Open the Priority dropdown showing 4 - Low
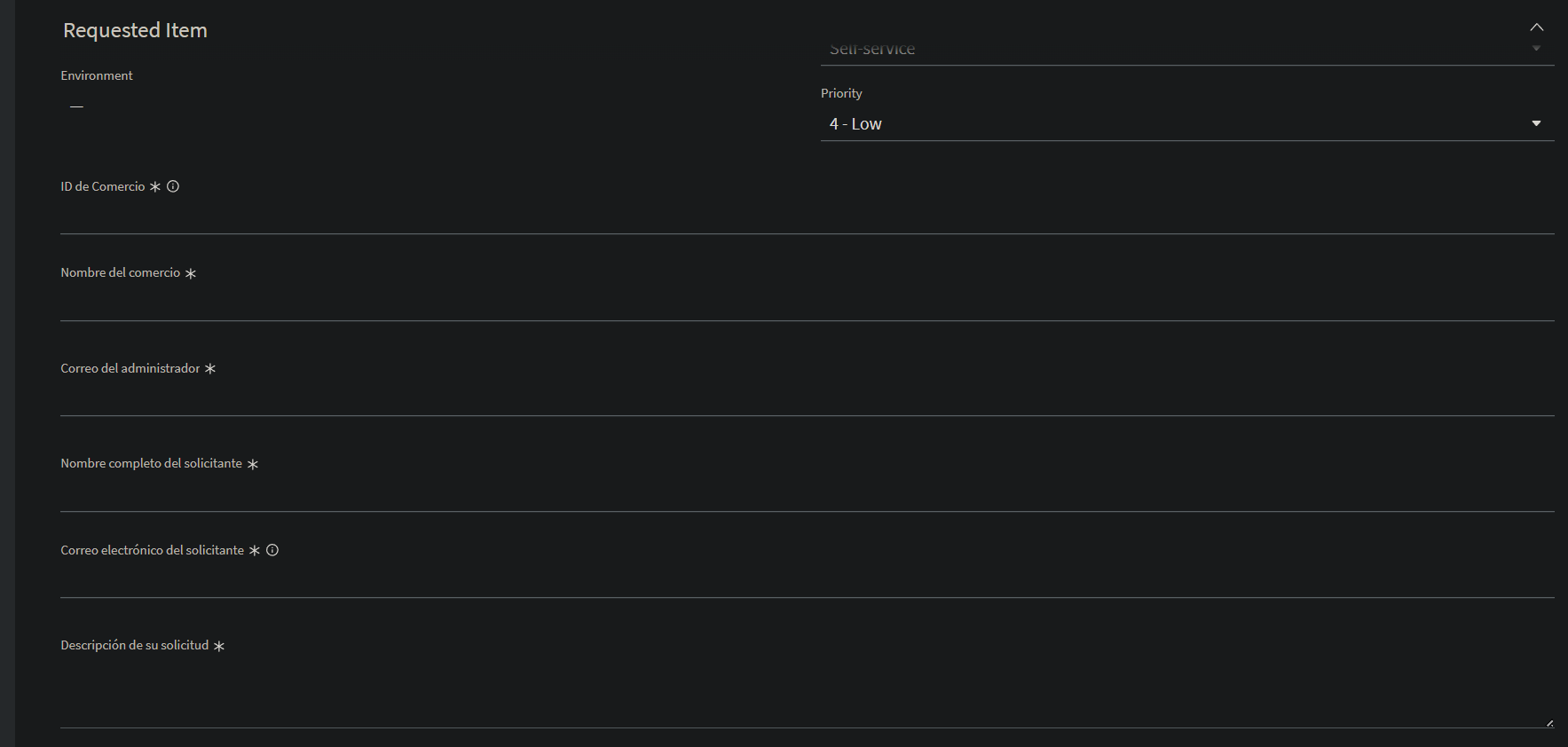 tap(1187, 123)
